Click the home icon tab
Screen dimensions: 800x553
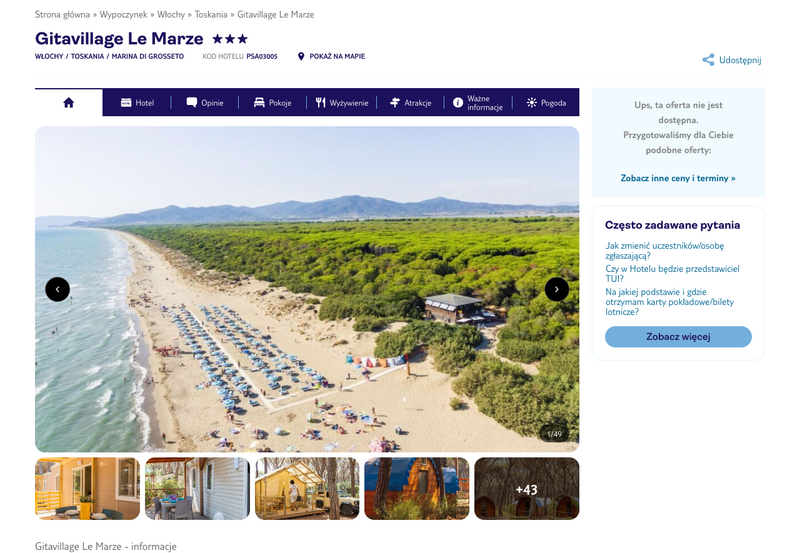pos(68,103)
